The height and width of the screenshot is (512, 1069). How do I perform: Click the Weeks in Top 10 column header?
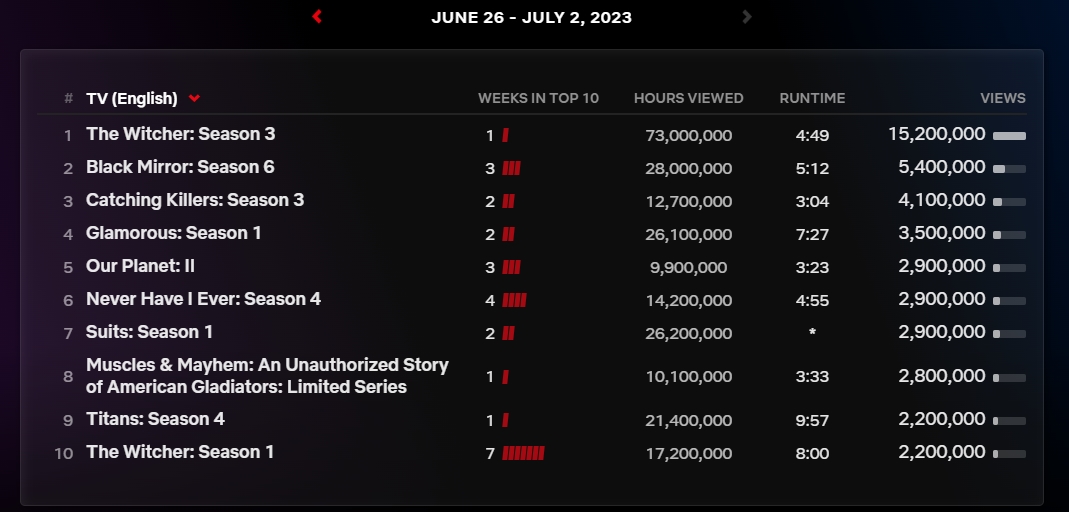(538, 98)
